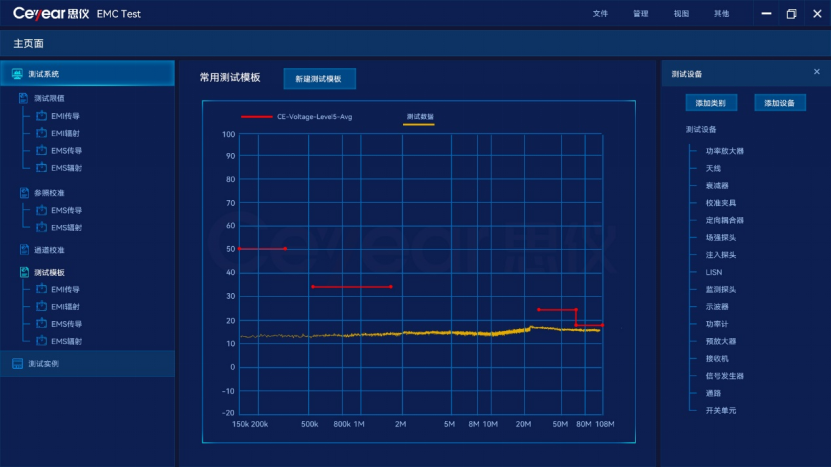Select 功率放大器 in the device tree

tap(724, 151)
